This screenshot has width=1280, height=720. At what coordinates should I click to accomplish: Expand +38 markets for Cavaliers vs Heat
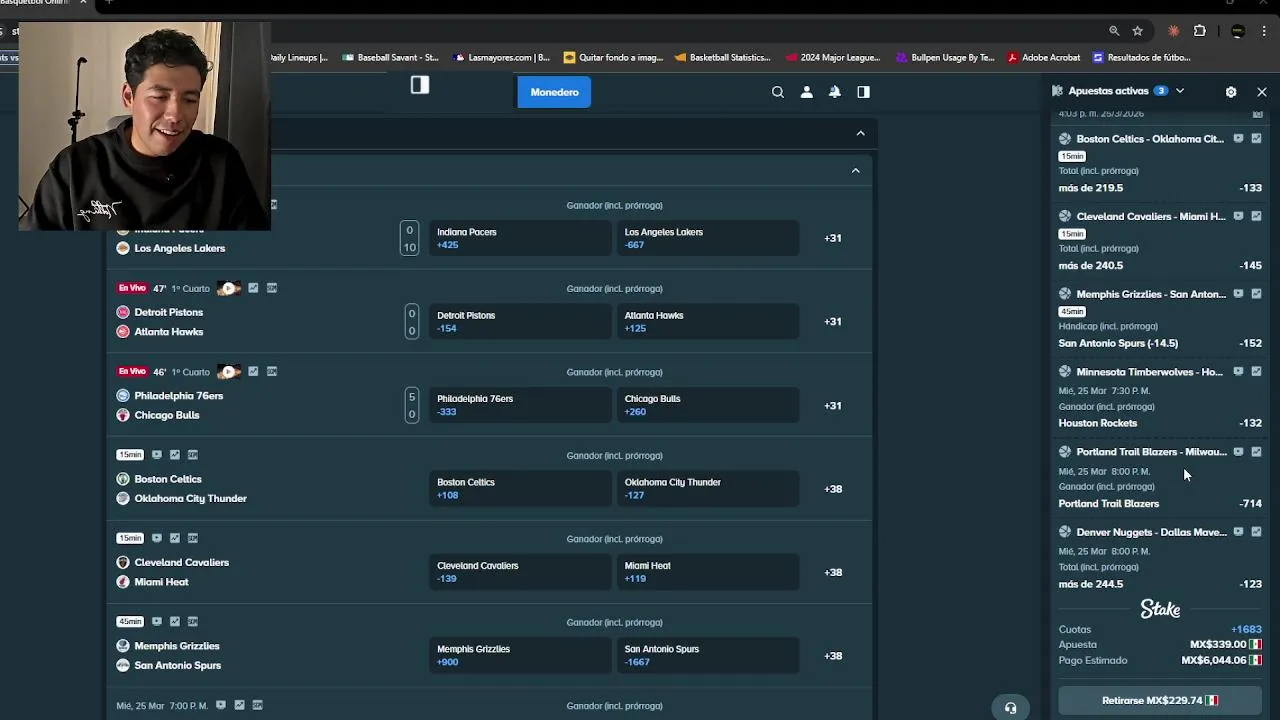click(x=833, y=573)
